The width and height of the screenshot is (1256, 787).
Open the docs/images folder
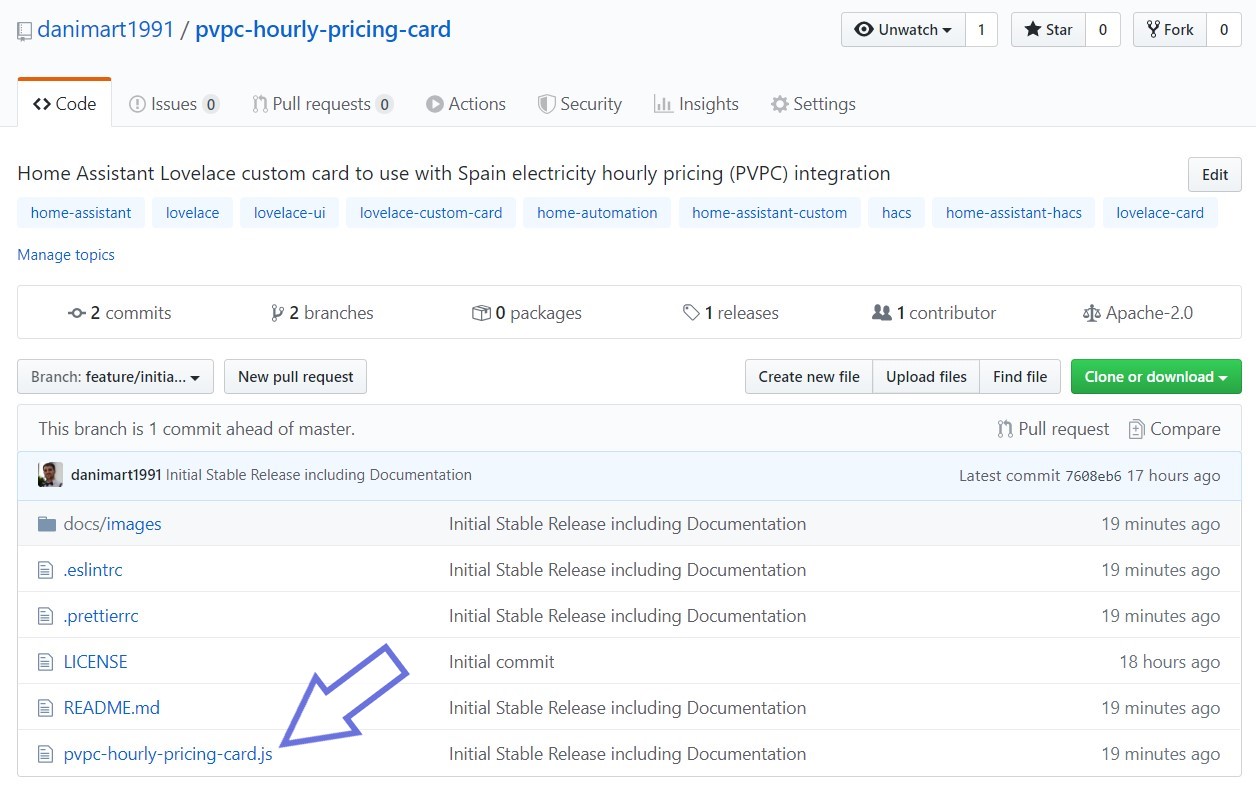pyautogui.click(x=112, y=524)
